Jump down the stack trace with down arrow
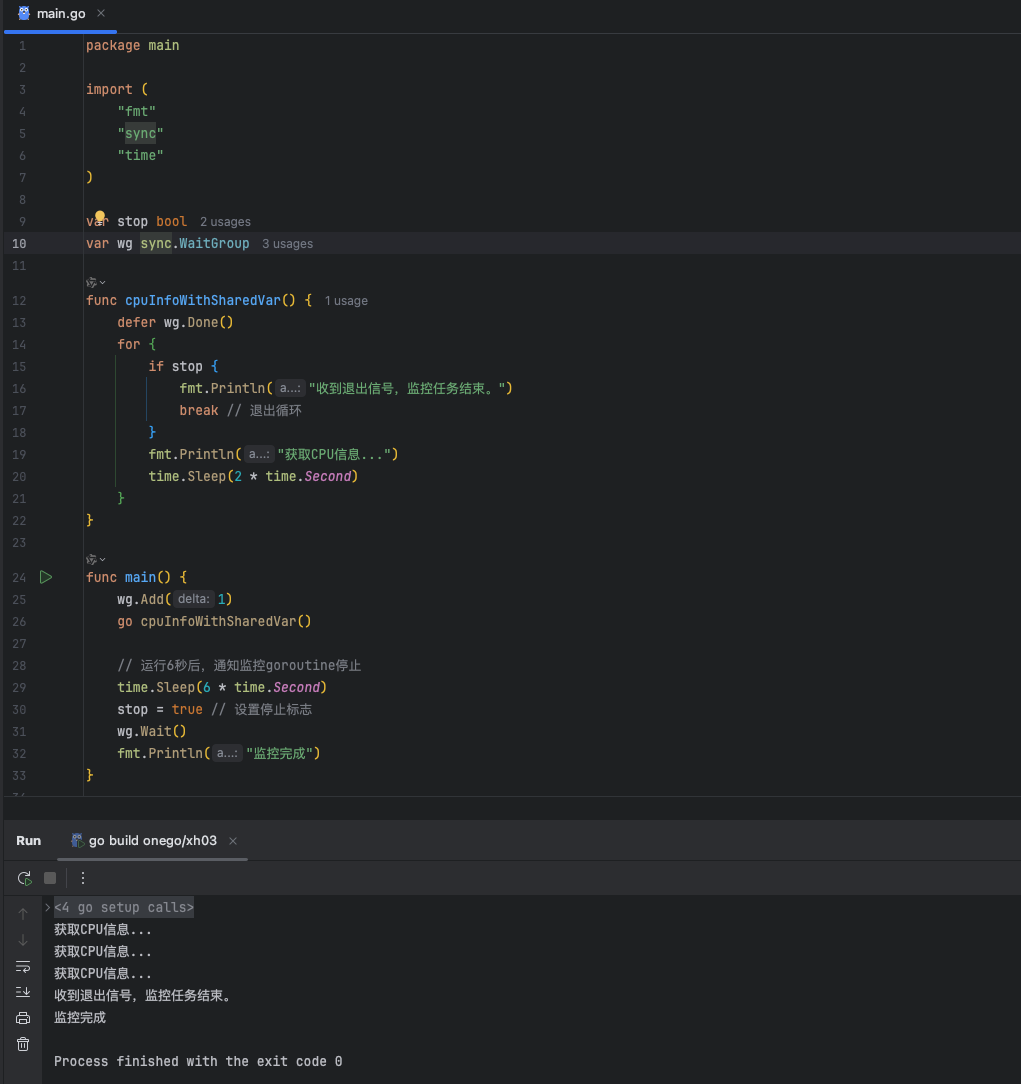Viewport: 1021px width, 1084px height. pos(23,940)
